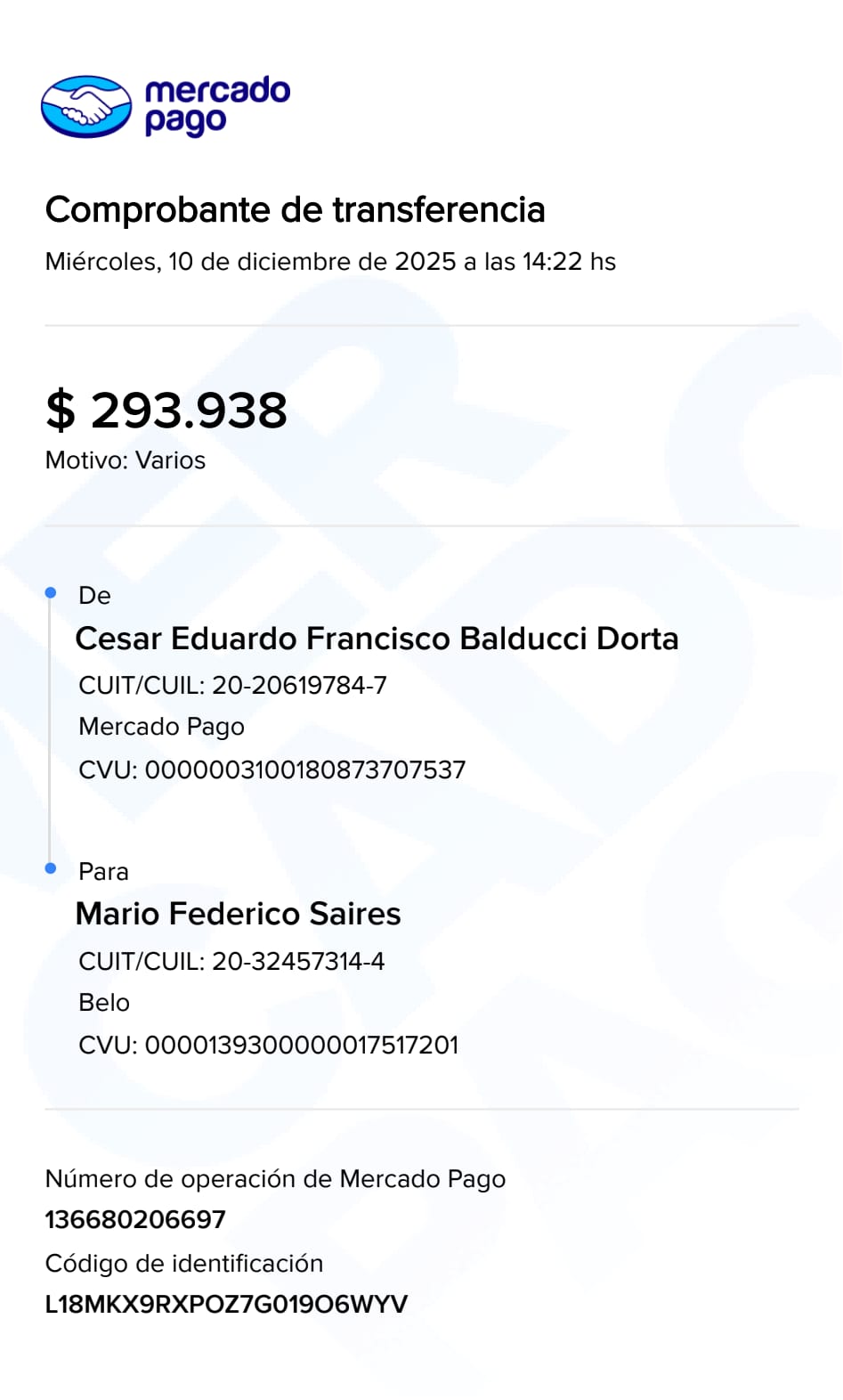Click the "Motivo: Varios" text

[x=126, y=460]
